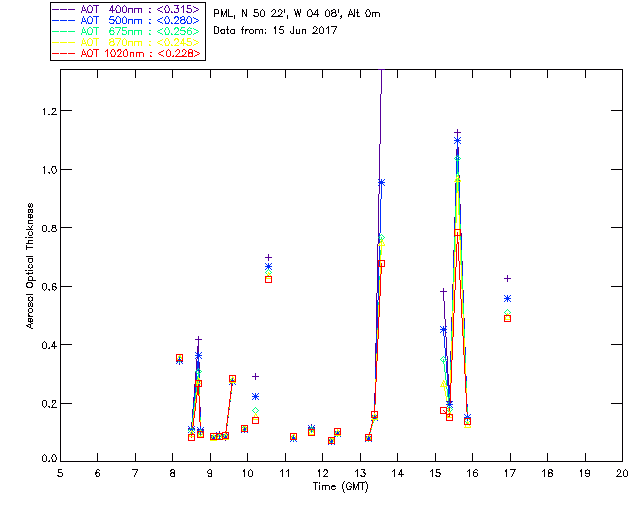Select the red square at the 15.6 hour peak

pos(458,233)
